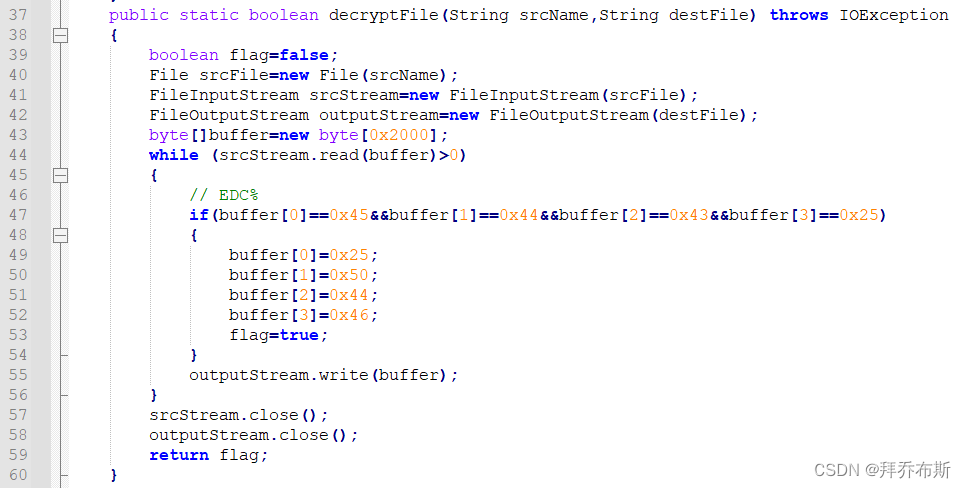
Task: Collapse the while-block fold at line 45
Action: (60, 176)
